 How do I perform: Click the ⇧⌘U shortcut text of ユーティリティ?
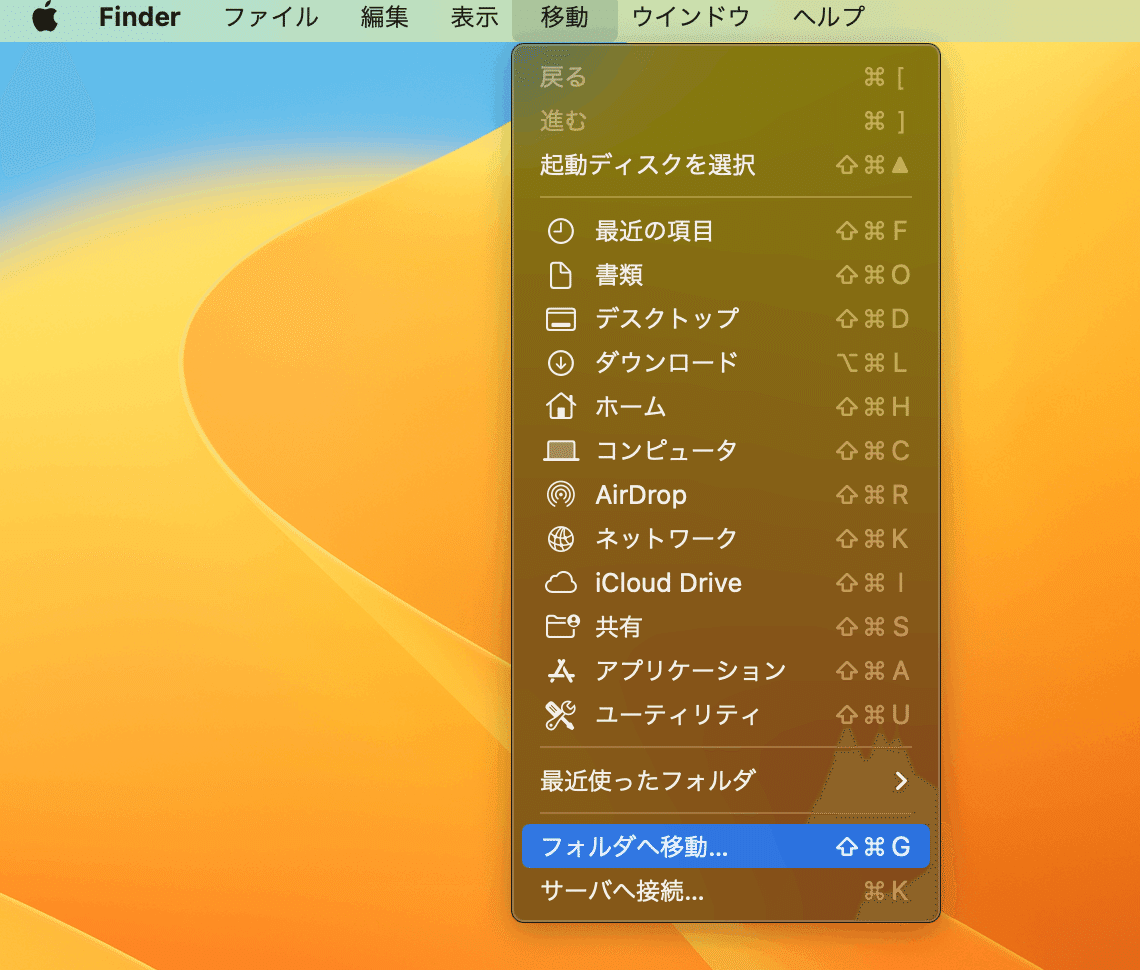pos(872,715)
